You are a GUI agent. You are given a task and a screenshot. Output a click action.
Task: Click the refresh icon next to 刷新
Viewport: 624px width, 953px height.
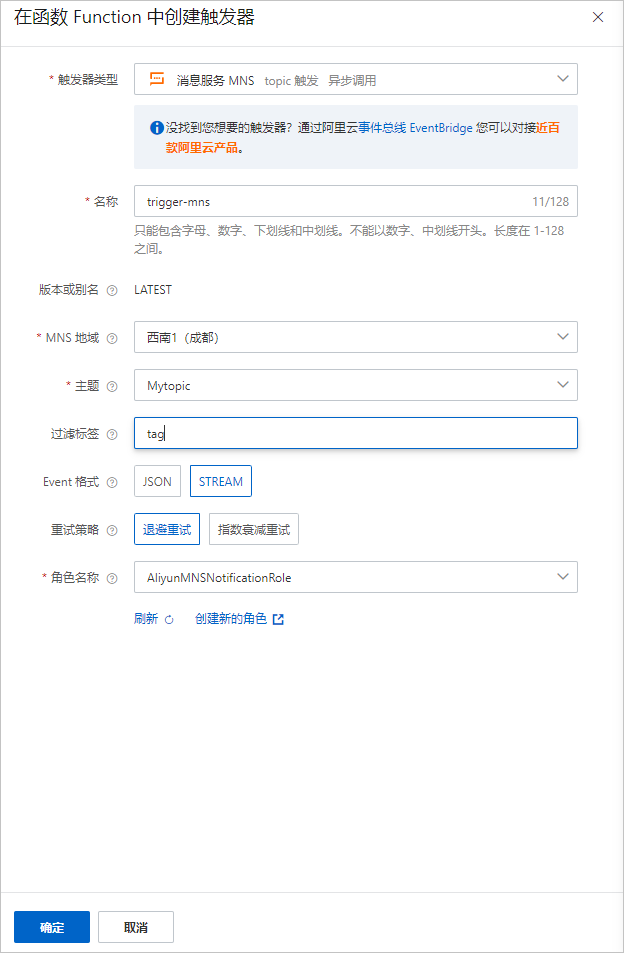(x=169, y=620)
